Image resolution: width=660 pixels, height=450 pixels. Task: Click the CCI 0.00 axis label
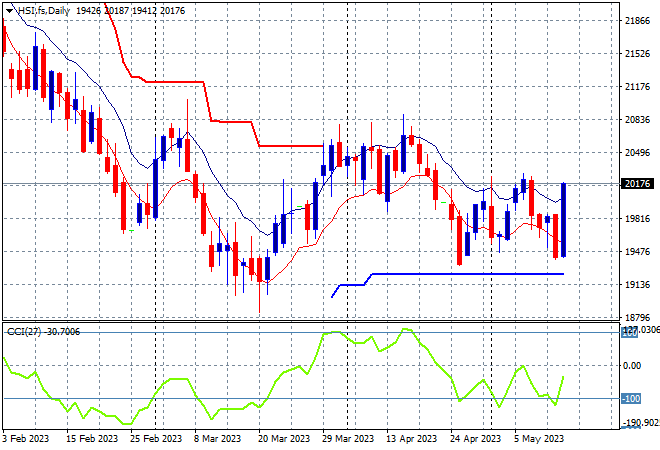632,365
